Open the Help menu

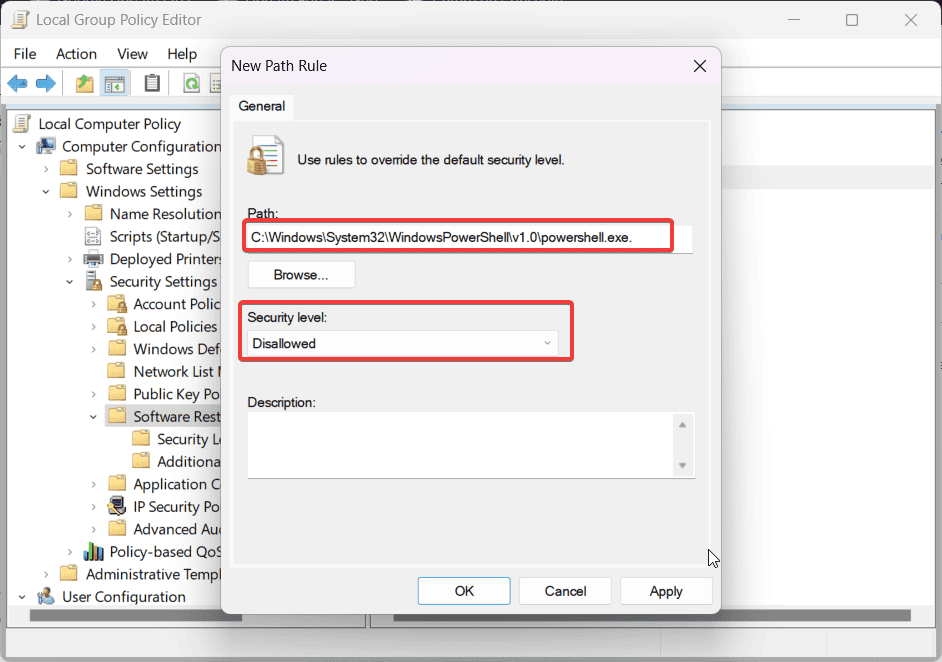click(x=182, y=54)
